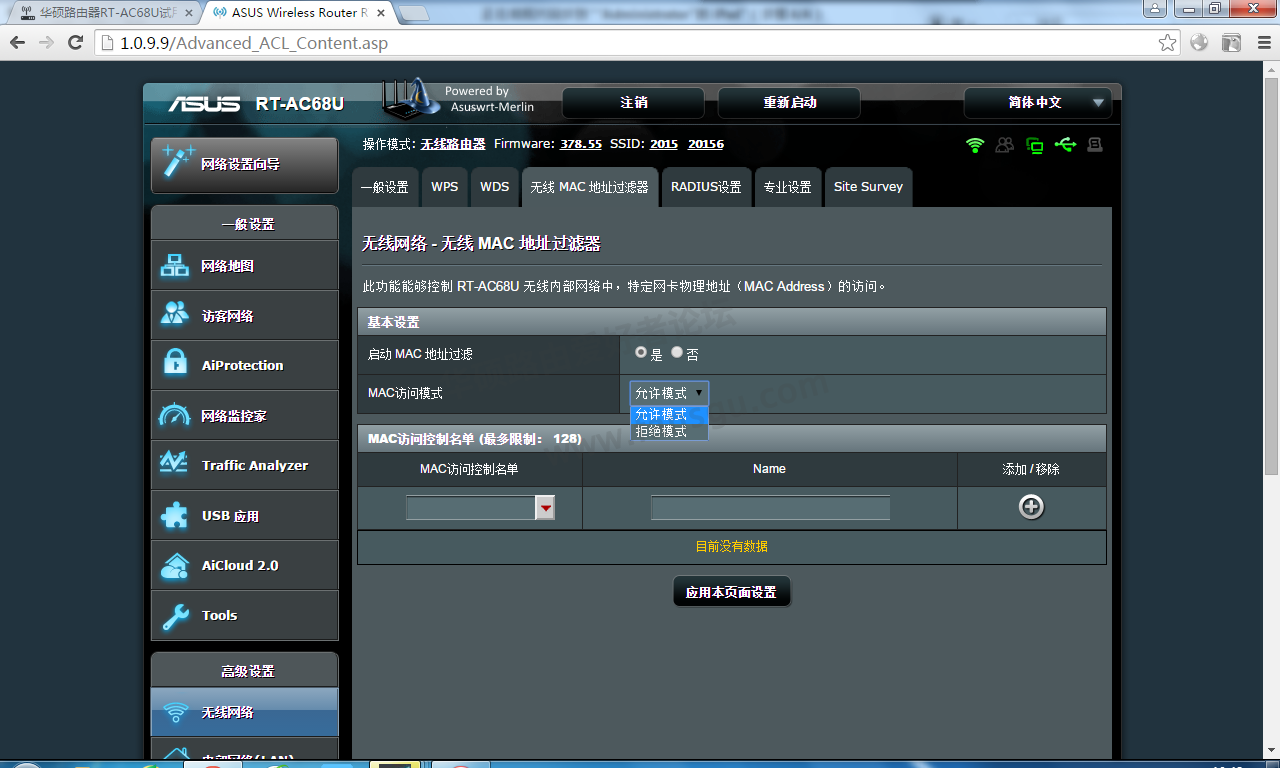
Task: Click the 应用本页面设置 apply button
Action: [731, 592]
